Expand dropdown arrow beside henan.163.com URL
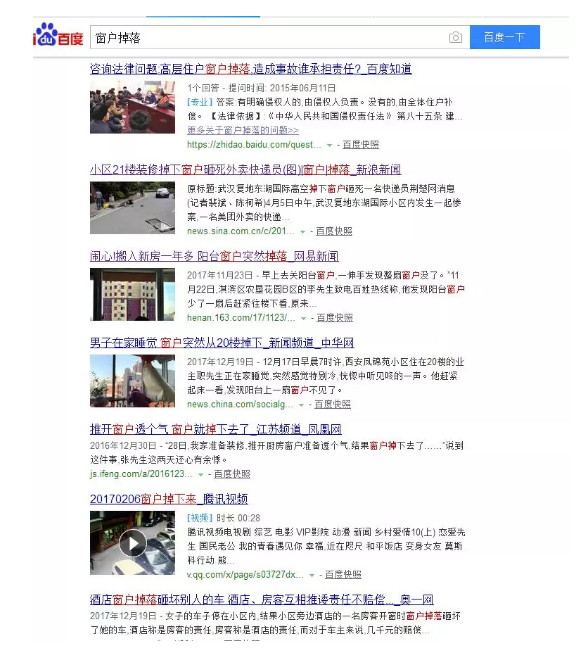The width and height of the screenshot is (577, 649). [303, 318]
